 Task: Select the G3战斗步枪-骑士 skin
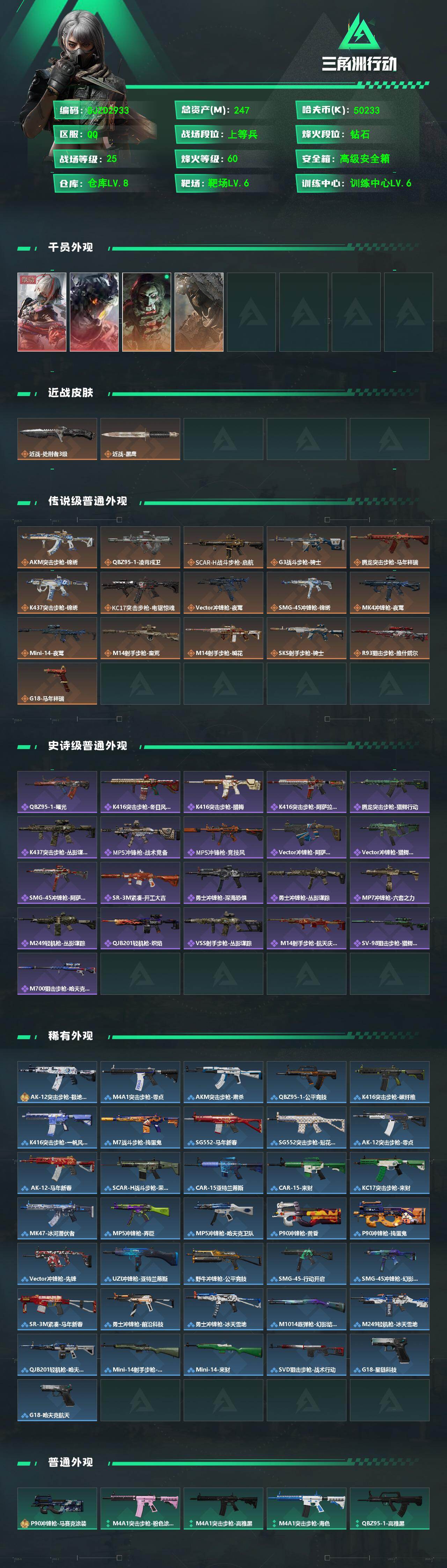coord(307,547)
